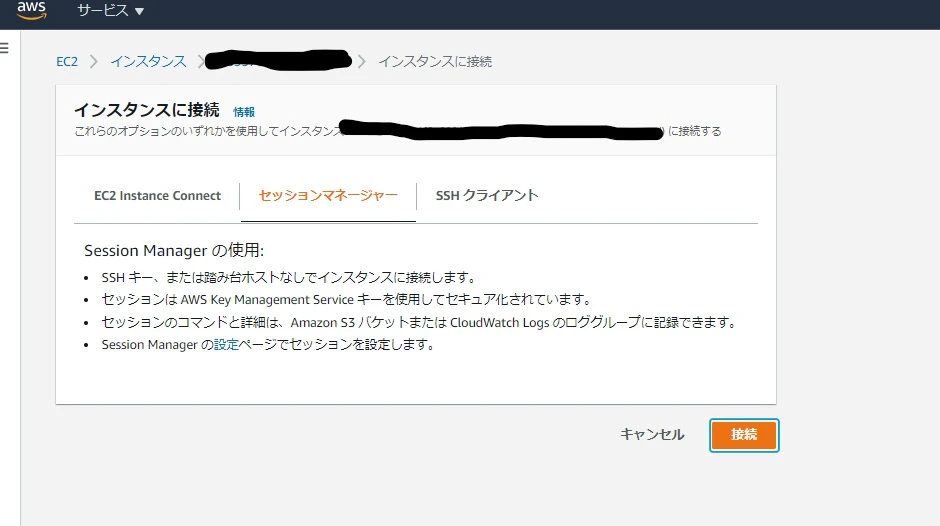Screen dimensions: 940x526
Task: Click the SSH キー bullet line text
Action: coord(288,277)
